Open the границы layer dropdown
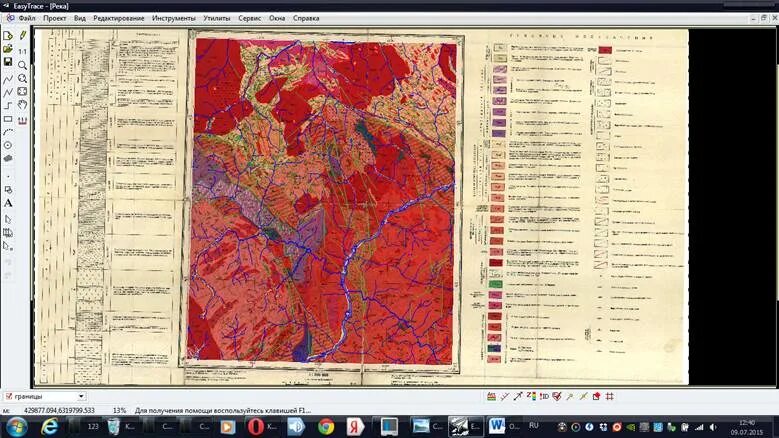Screen dimensions: 779x438 80,396
